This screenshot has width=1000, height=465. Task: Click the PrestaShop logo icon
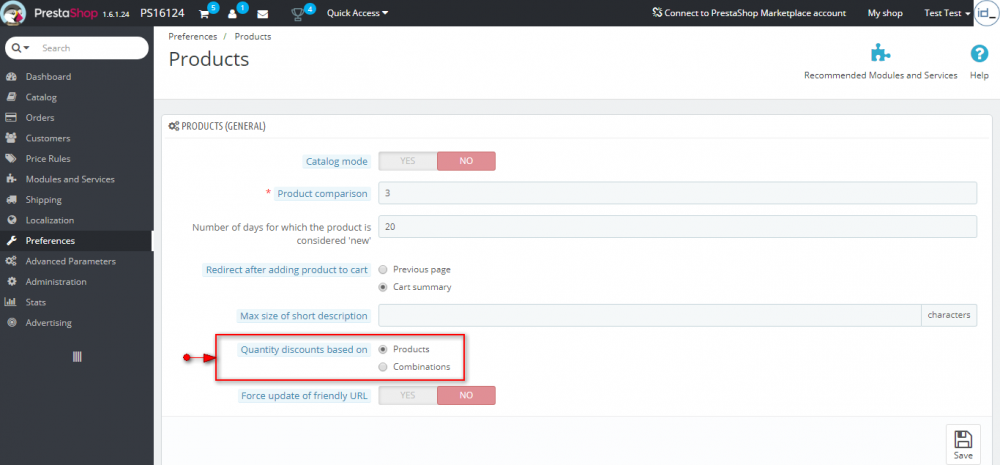coord(14,13)
